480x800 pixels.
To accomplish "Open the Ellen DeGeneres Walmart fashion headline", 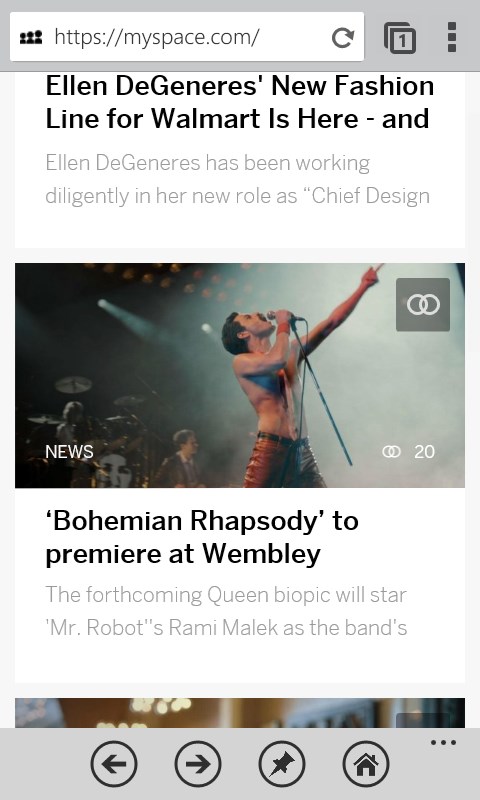I will click(x=239, y=102).
